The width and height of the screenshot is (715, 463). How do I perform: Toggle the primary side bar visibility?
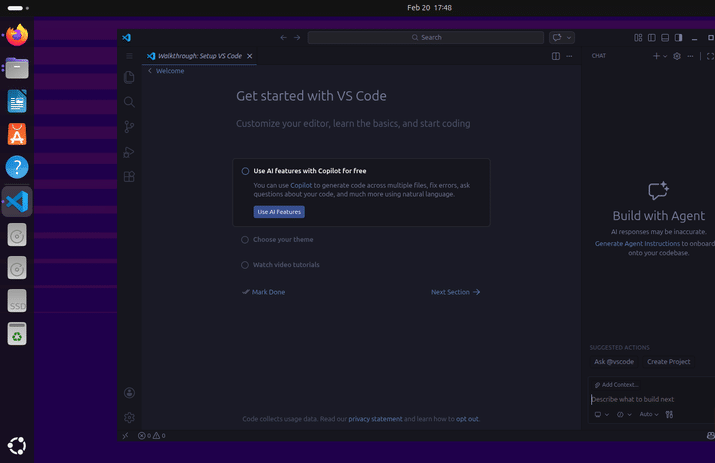pos(652,37)
